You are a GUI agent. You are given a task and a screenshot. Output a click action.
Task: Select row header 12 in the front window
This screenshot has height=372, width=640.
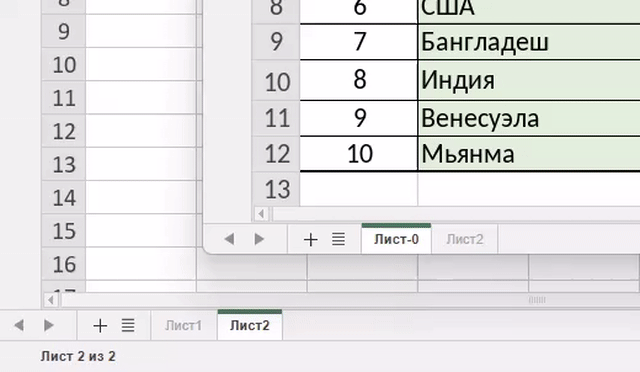tap(276, 154)
